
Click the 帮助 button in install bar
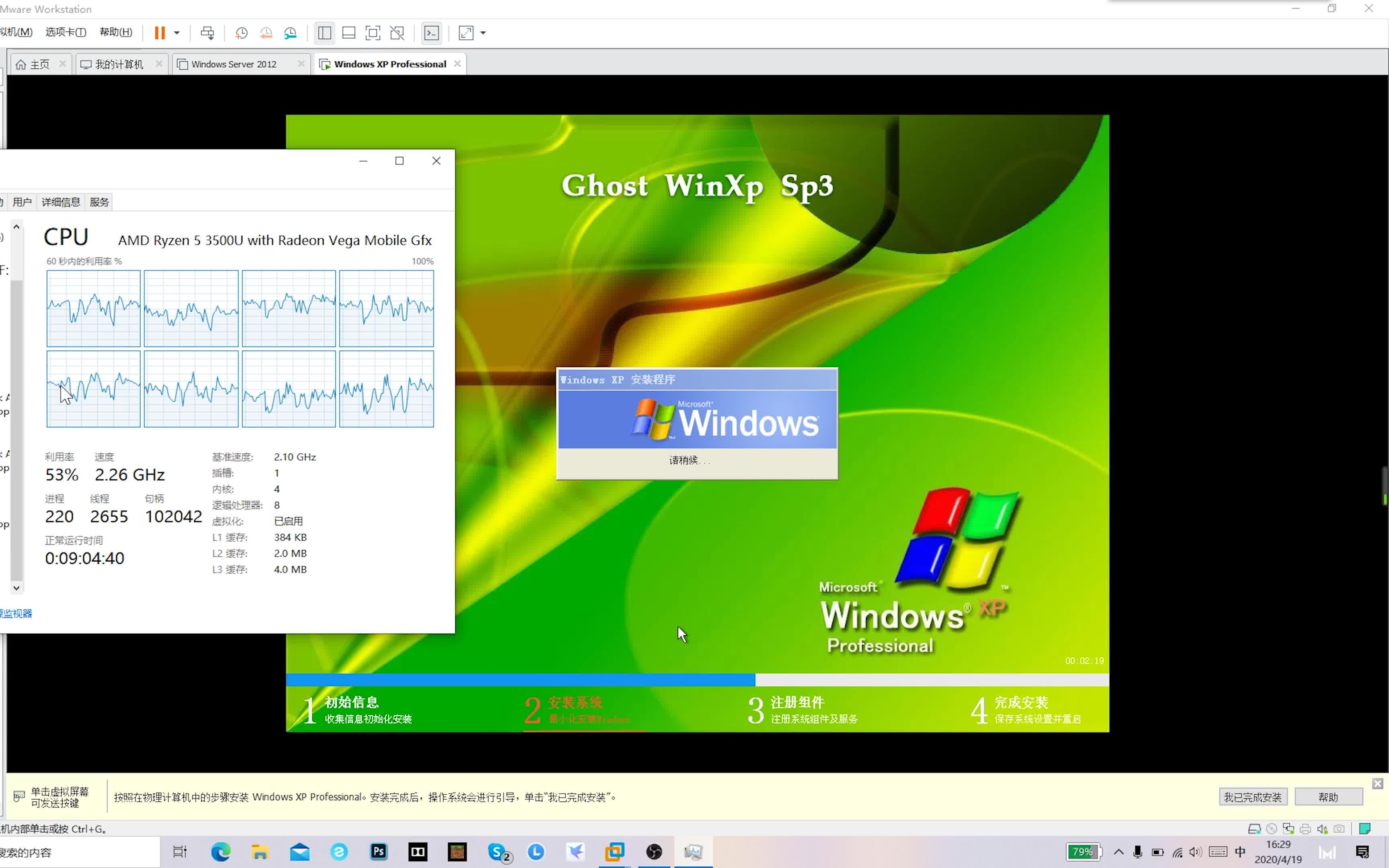[1329, 797]
